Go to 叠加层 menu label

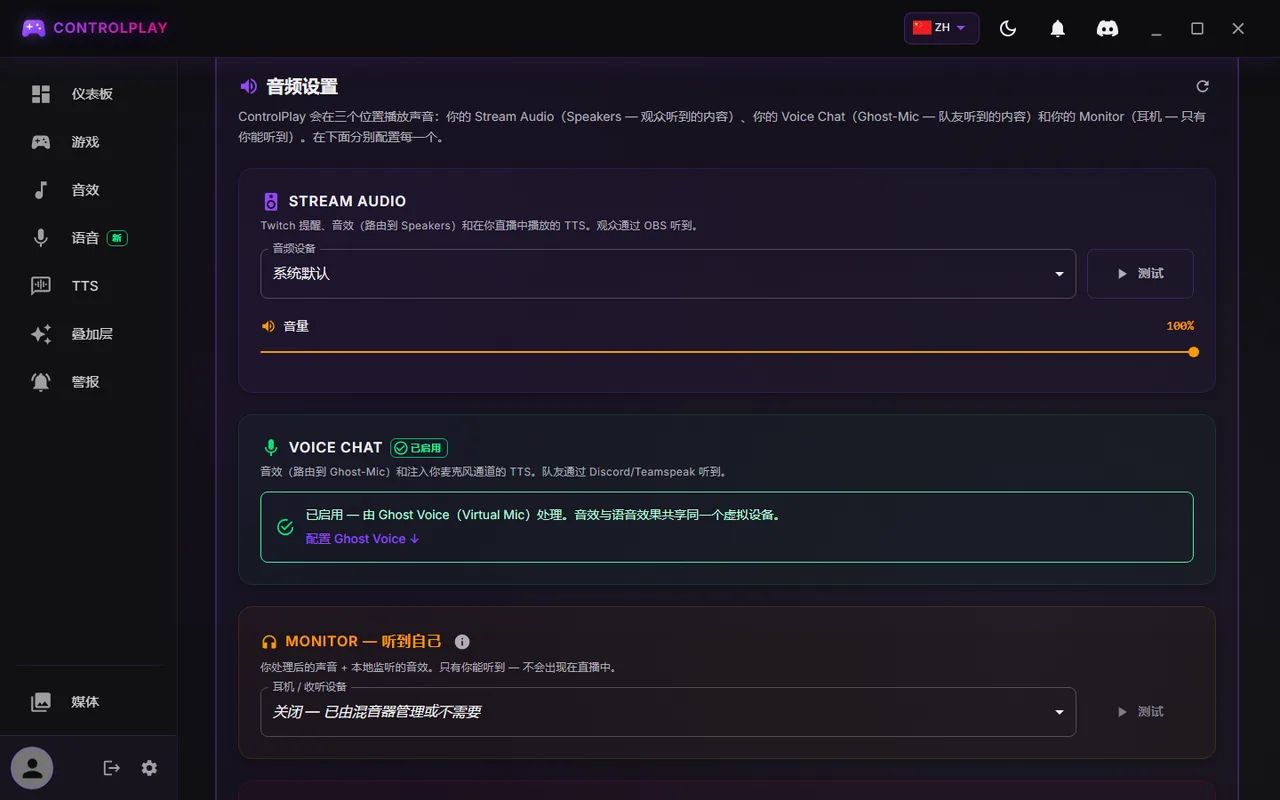[x=92, y=334]
